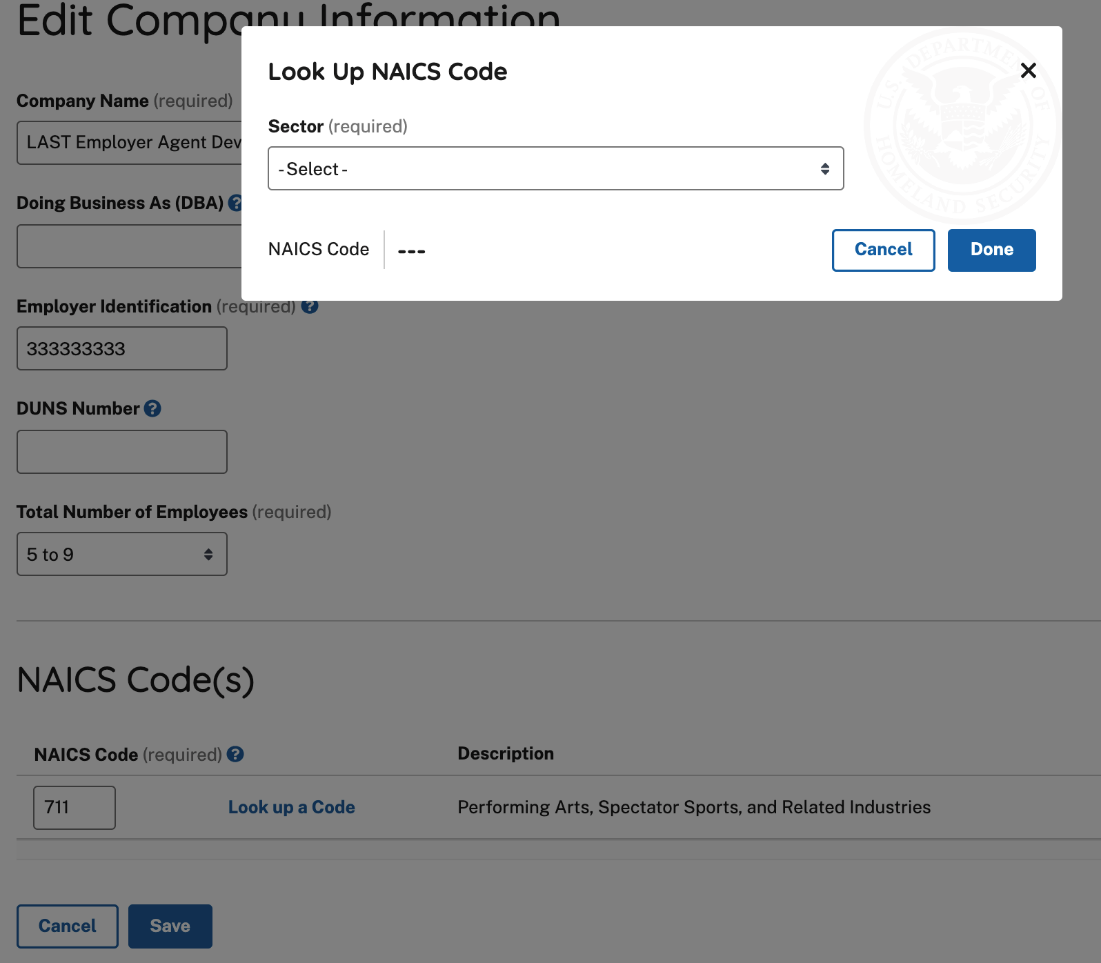Click the Company Name (required) label
The image size is (1101, 963).
(x=124, y=101)
